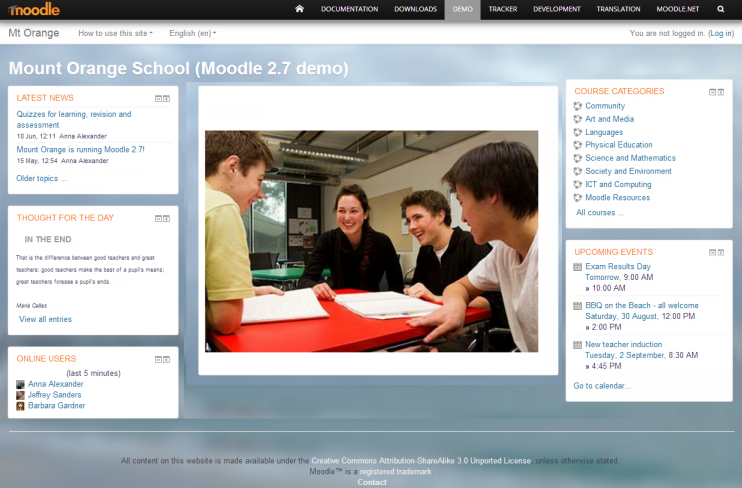Click the Mount Orange School page heading
Viewport: 742px width, 488px height.
point(179,69)
